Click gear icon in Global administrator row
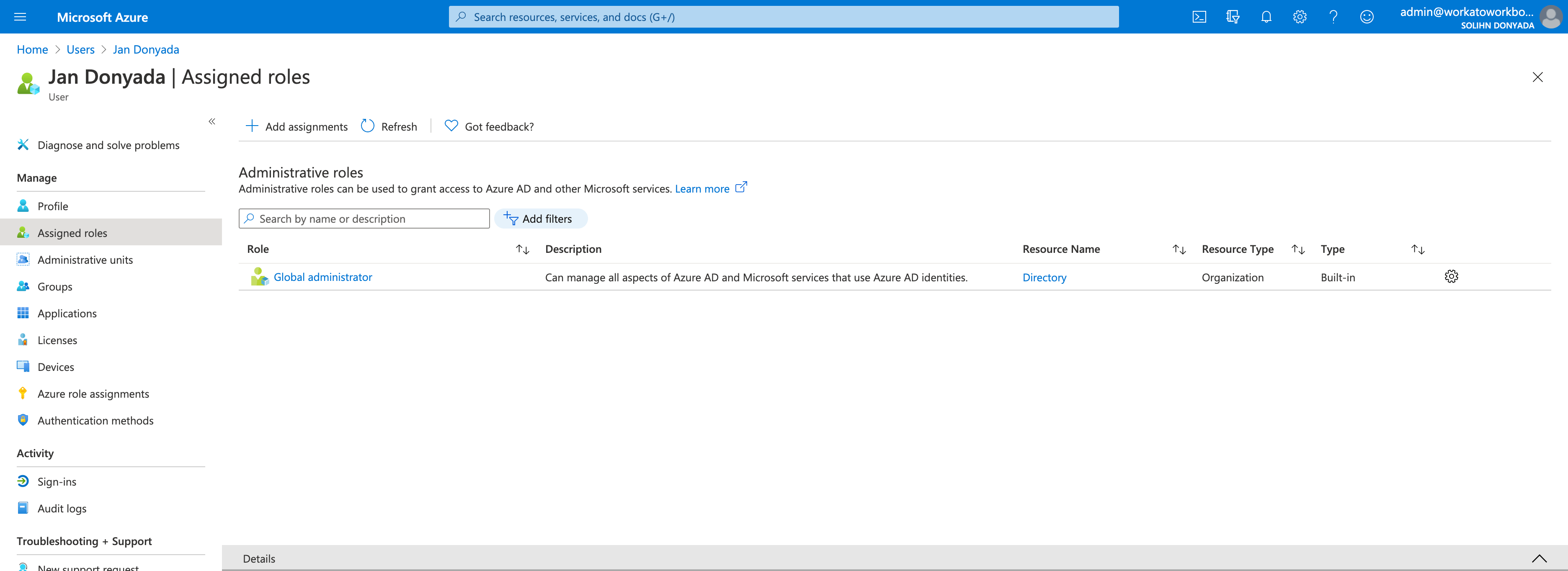Viewport: 1568px width, 571px height. point(1450,277)
